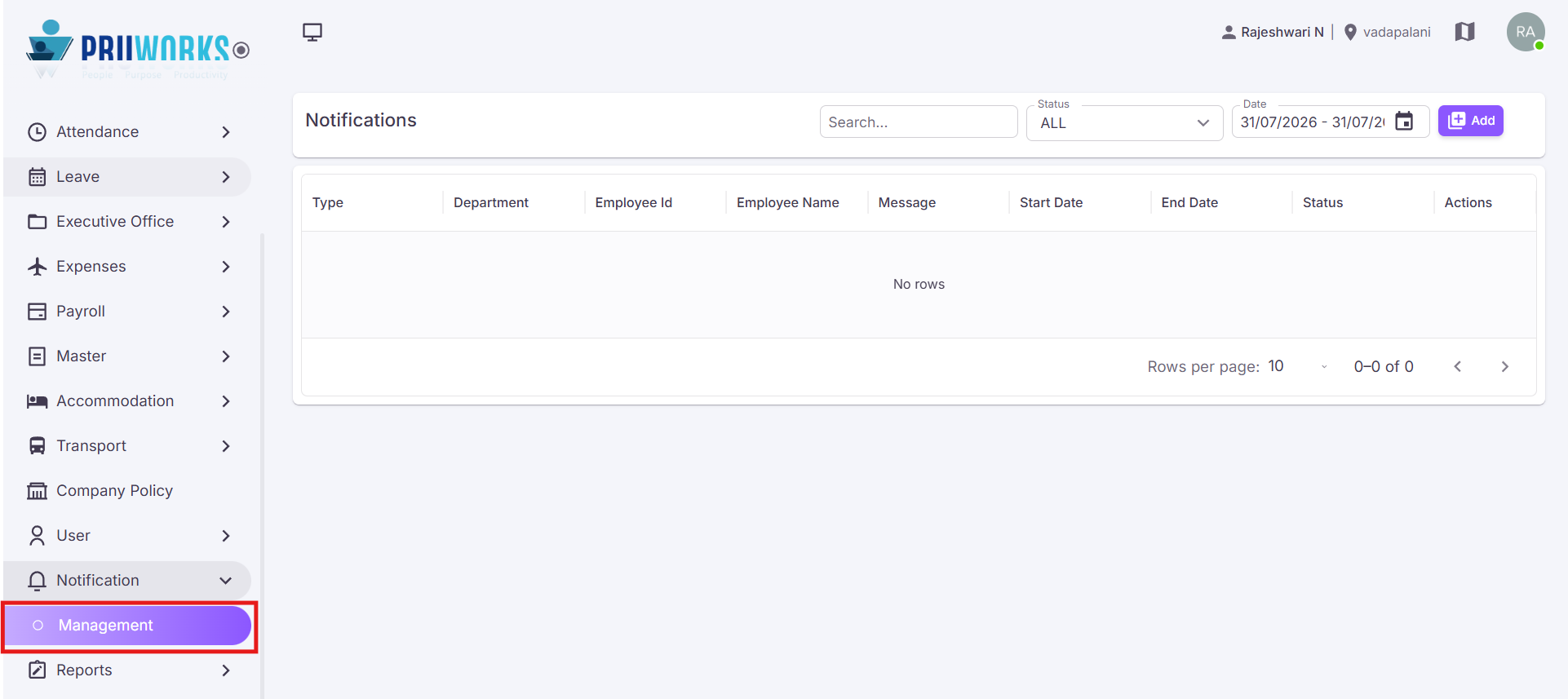This screenshot has height=699, width=1568.
Task: Click the Transport bus icon
Action: [x=37, y=446]
